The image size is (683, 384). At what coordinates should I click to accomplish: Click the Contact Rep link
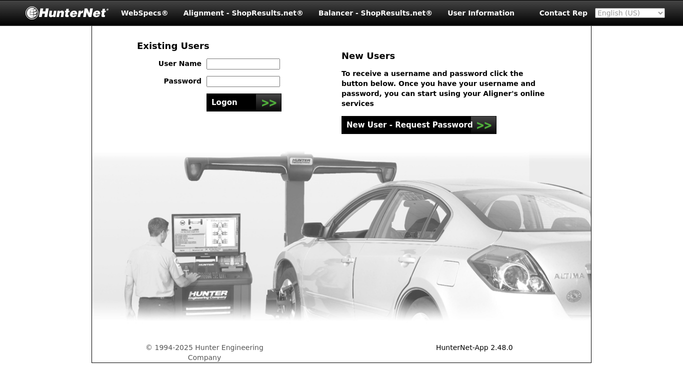pos(563,13)
